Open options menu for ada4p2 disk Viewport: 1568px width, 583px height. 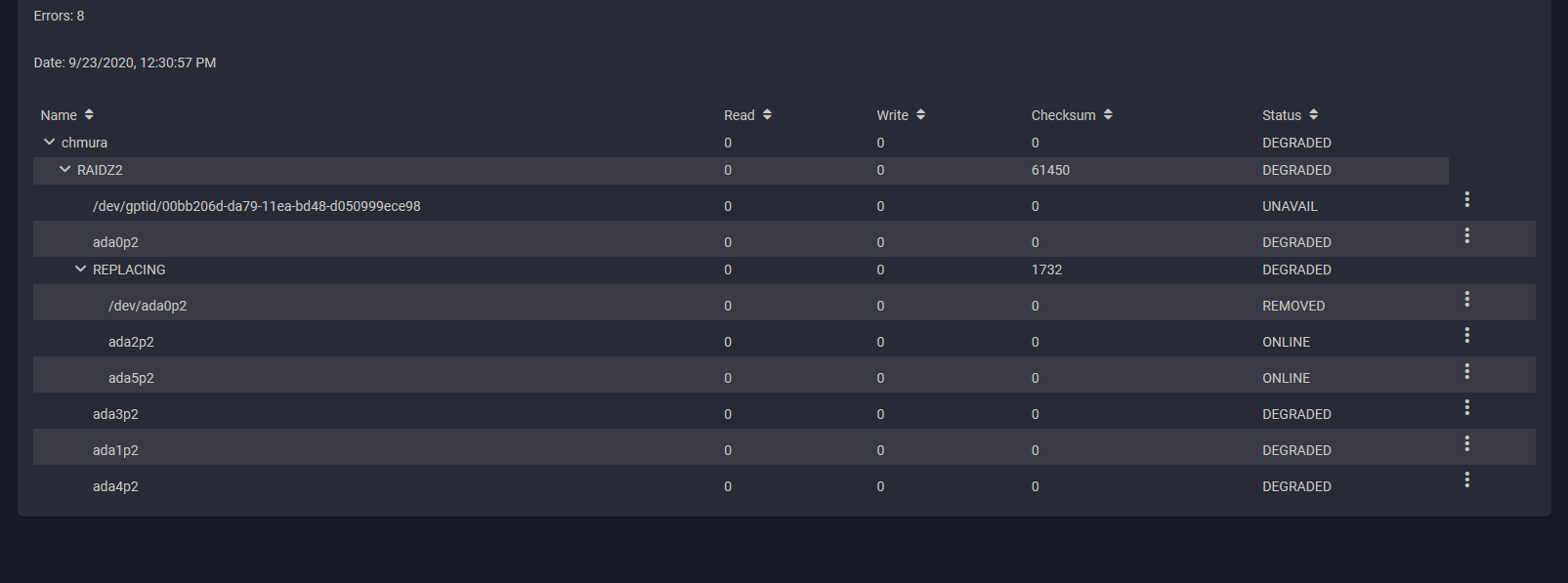(x=1466, y=479)
